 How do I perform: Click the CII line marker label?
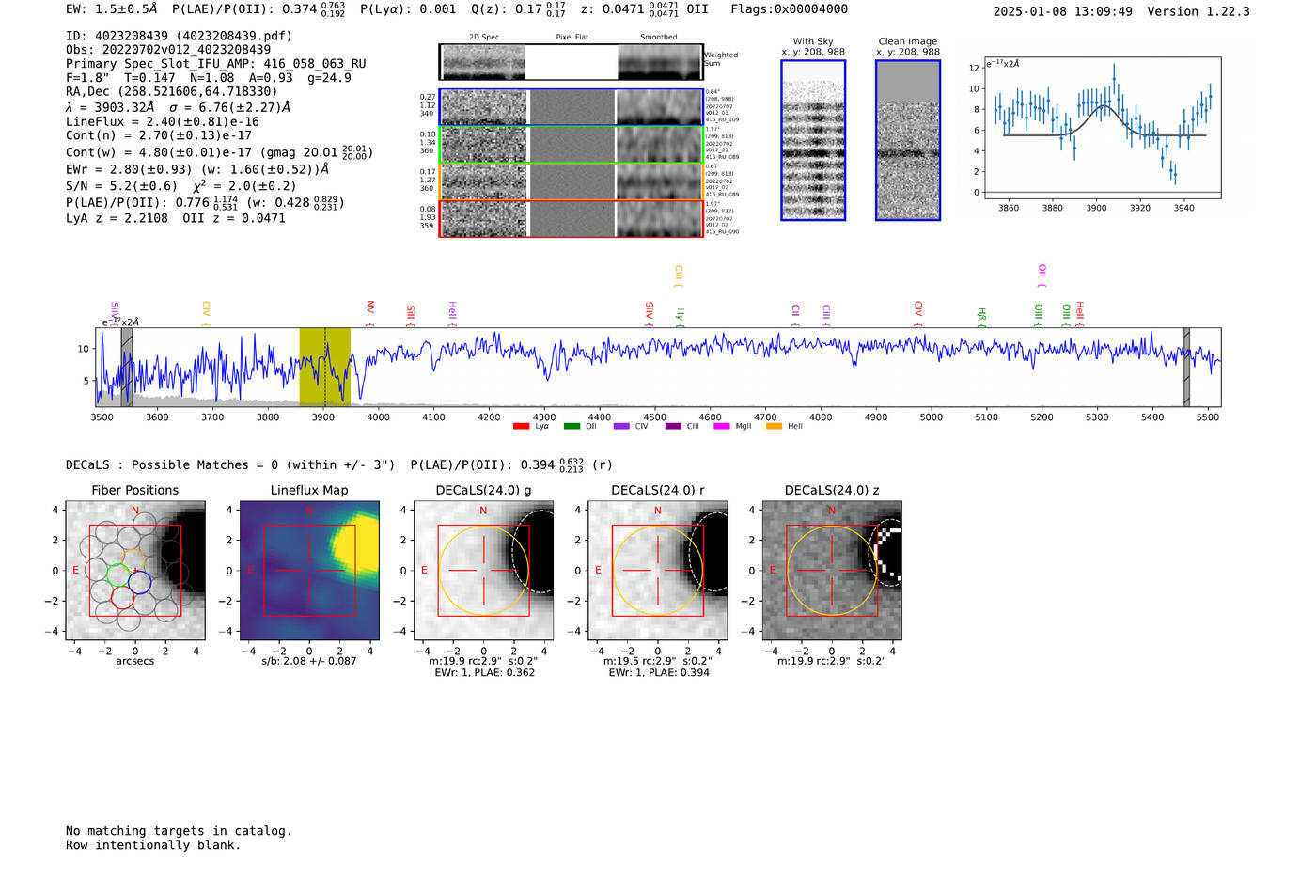pyautogui.click(x=796, y=314)
